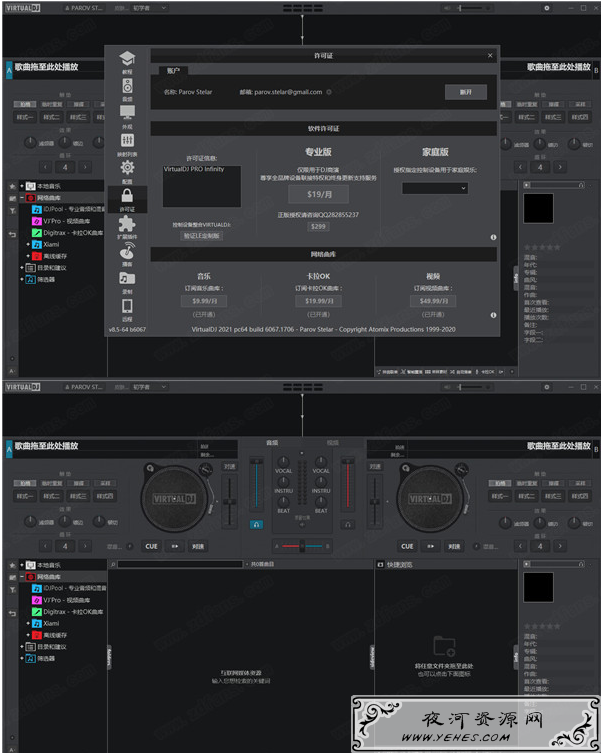This screenshot has width=601, height=753.
Task: Click the $19/月 professional subscription button
Action: pyautogui.click(x=319, y=194)
